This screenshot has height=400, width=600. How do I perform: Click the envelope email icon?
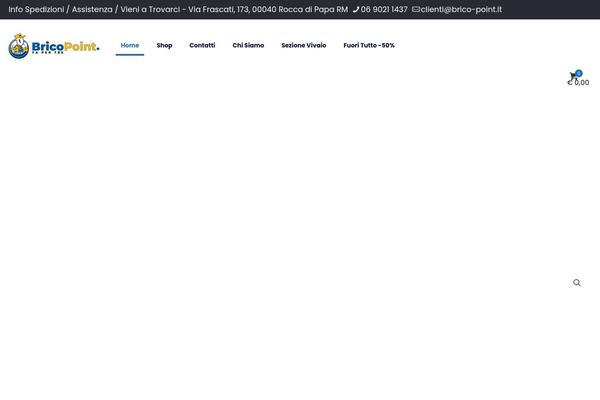coord(416,10)
